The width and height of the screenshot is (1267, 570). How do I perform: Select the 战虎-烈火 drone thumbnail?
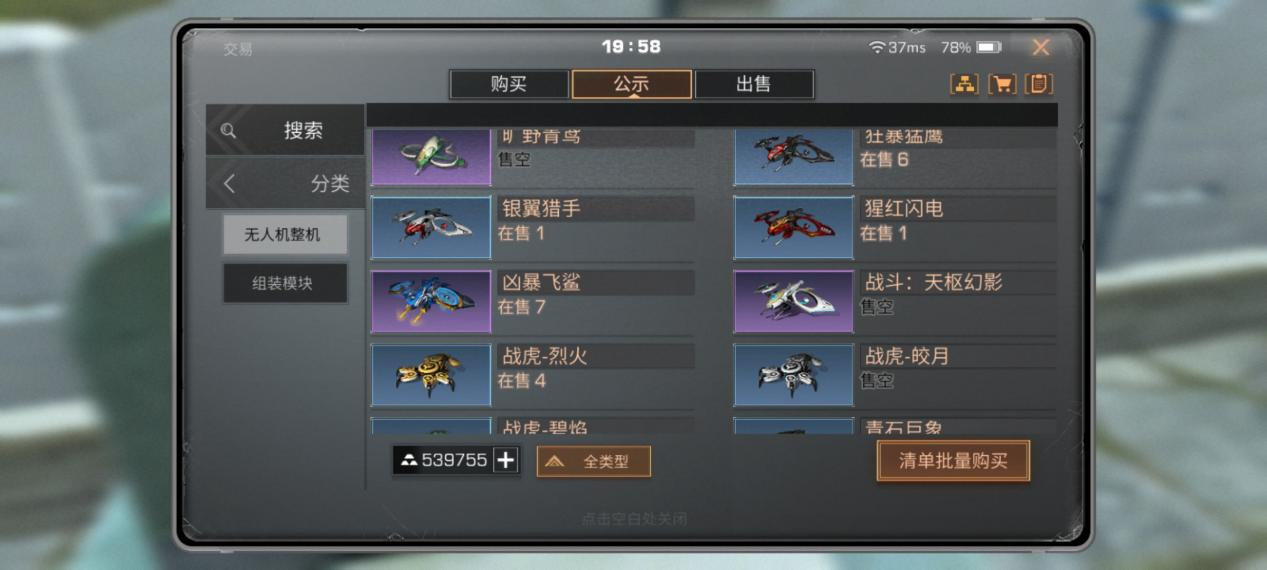[431, 375]
